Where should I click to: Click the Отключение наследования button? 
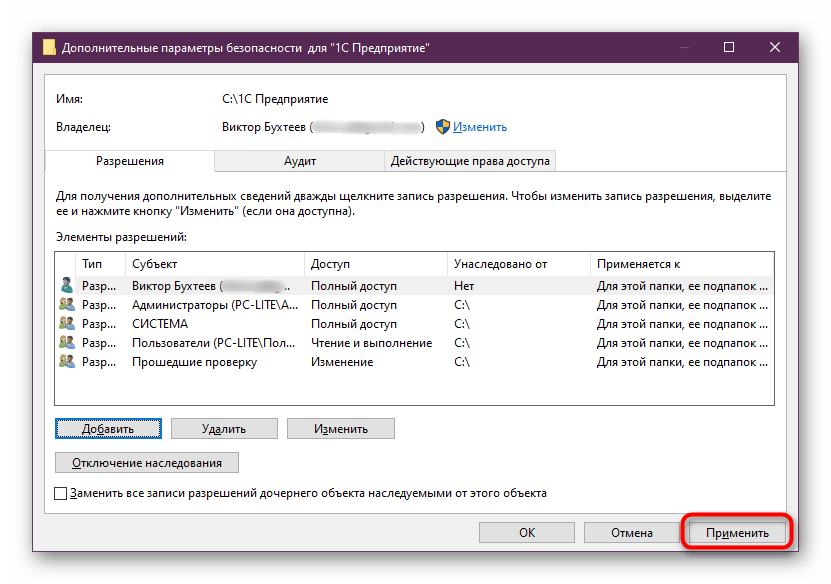147,463
